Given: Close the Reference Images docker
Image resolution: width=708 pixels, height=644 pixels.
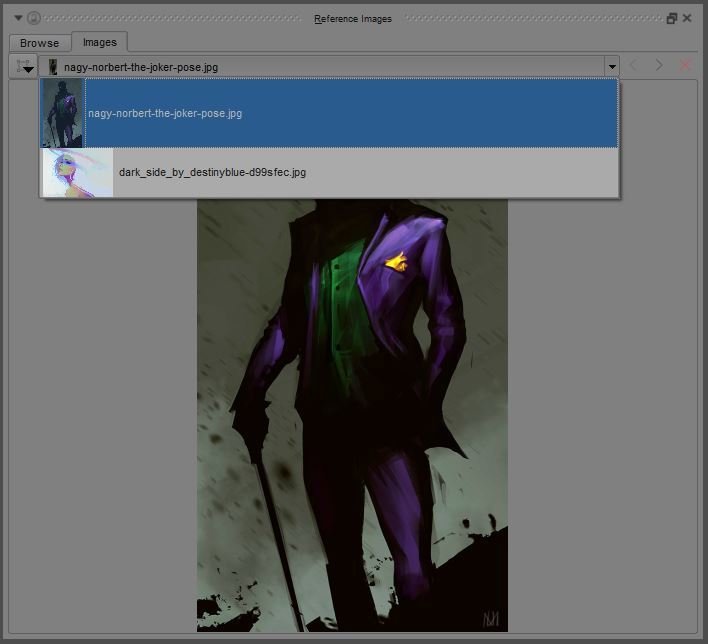Looking at the screenshot, I should pyautogui.click(x=687, y=18).
